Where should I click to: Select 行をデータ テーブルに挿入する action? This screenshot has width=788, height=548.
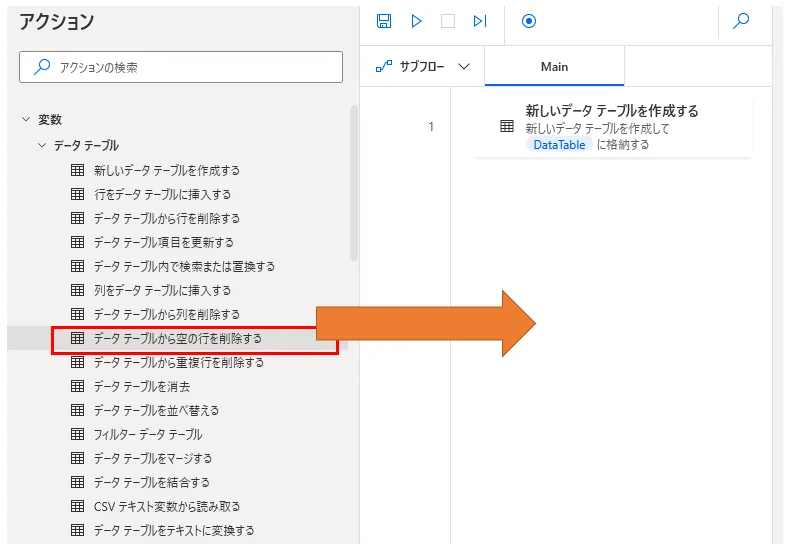162,194
